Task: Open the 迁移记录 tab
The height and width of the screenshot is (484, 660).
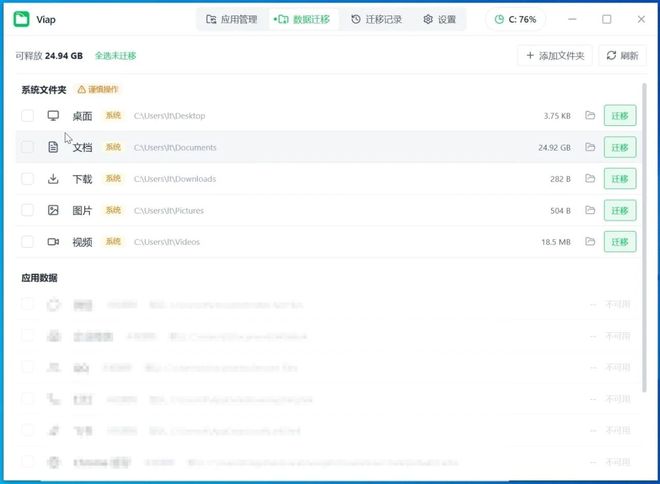Action: [x=376, y=19]
